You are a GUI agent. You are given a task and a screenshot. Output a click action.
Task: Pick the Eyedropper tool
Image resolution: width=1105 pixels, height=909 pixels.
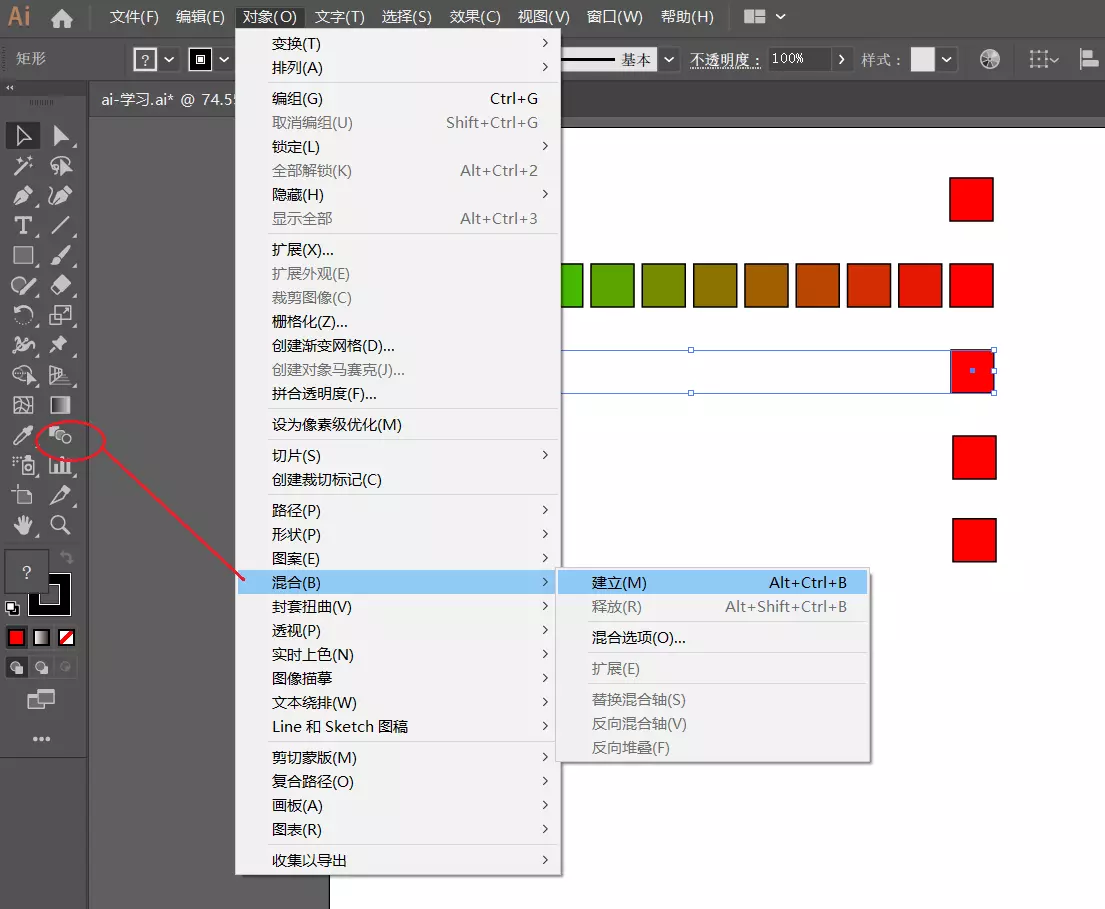point(22,436)
